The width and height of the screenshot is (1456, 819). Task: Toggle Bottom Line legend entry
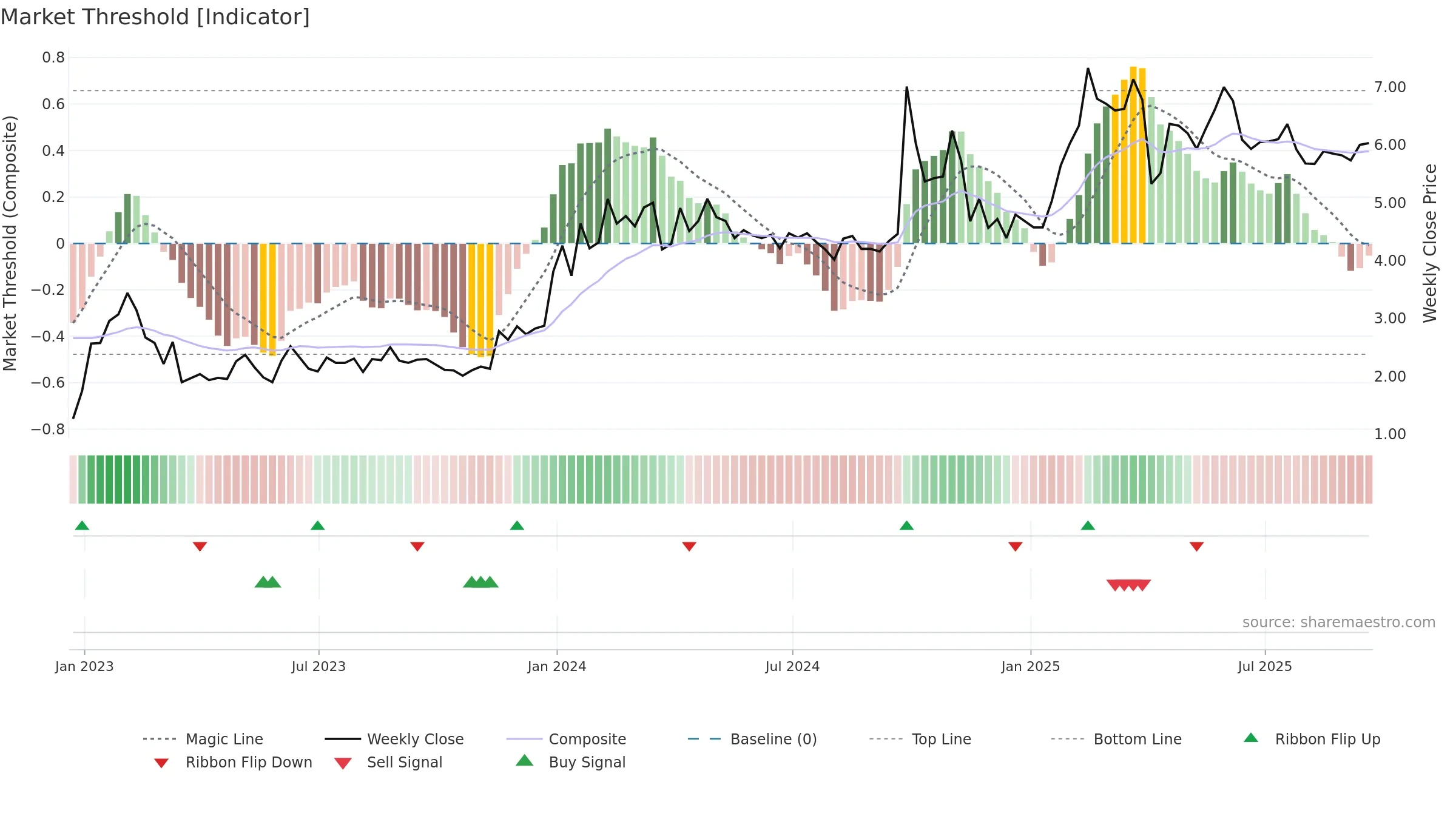pos(1116,739)
